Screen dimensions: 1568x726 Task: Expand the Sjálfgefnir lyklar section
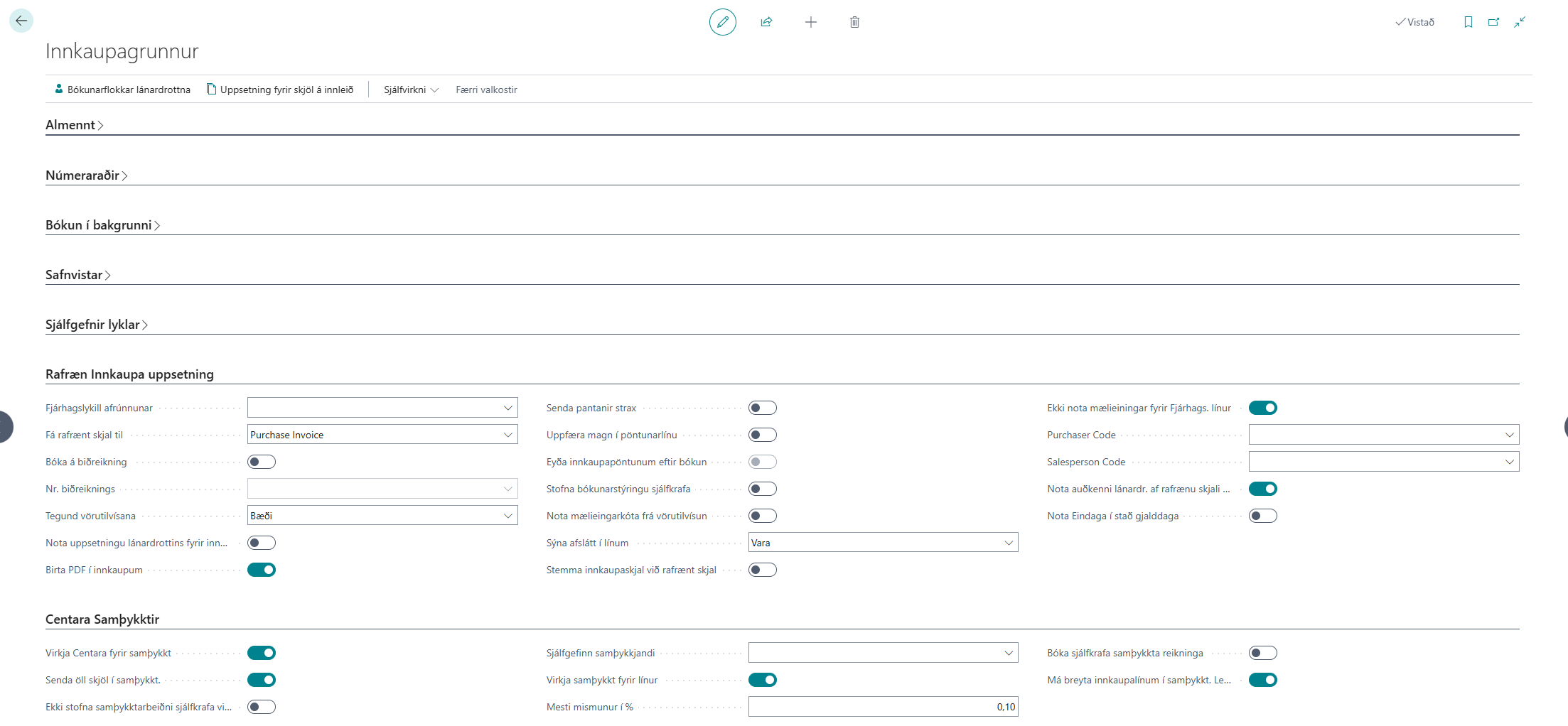click(97, 325)
